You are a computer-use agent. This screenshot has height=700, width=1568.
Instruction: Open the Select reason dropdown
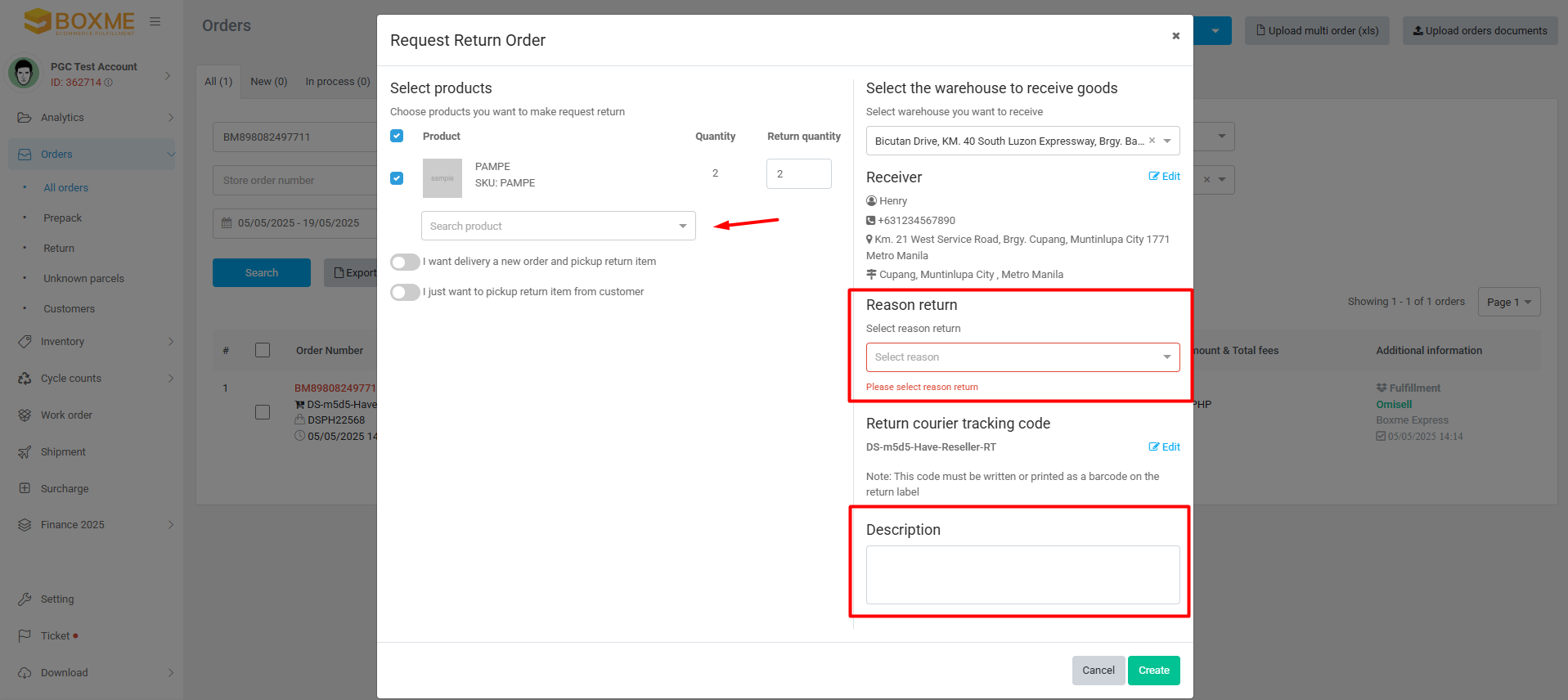(x=1022, y=357)
